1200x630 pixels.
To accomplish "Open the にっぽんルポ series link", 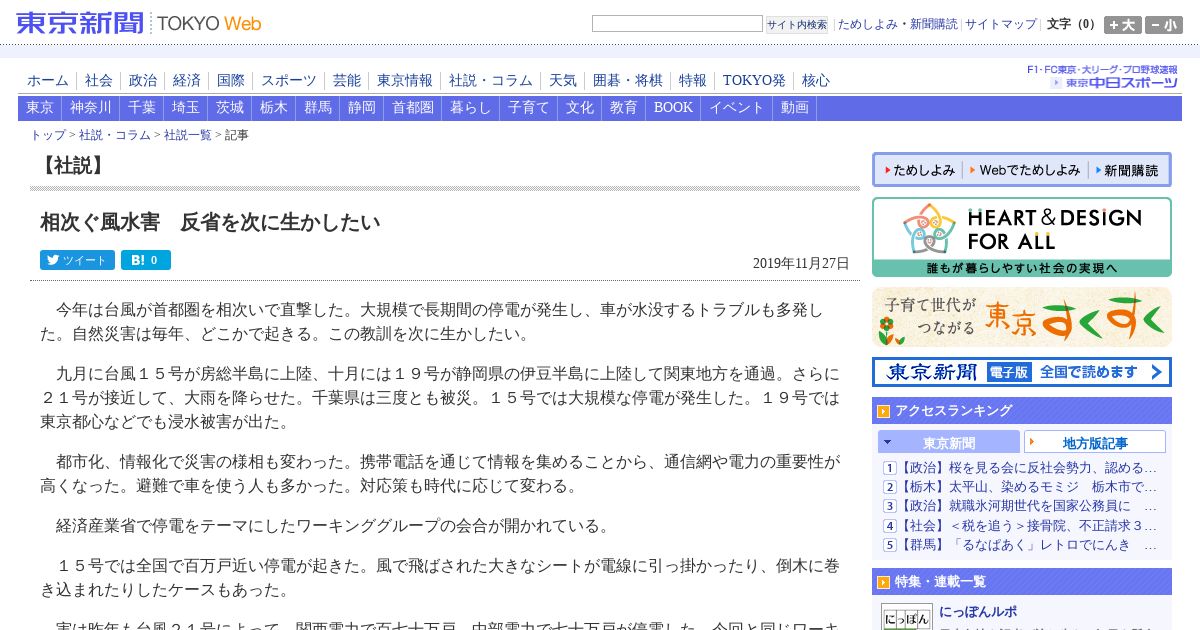I will [x=978, y=611].
